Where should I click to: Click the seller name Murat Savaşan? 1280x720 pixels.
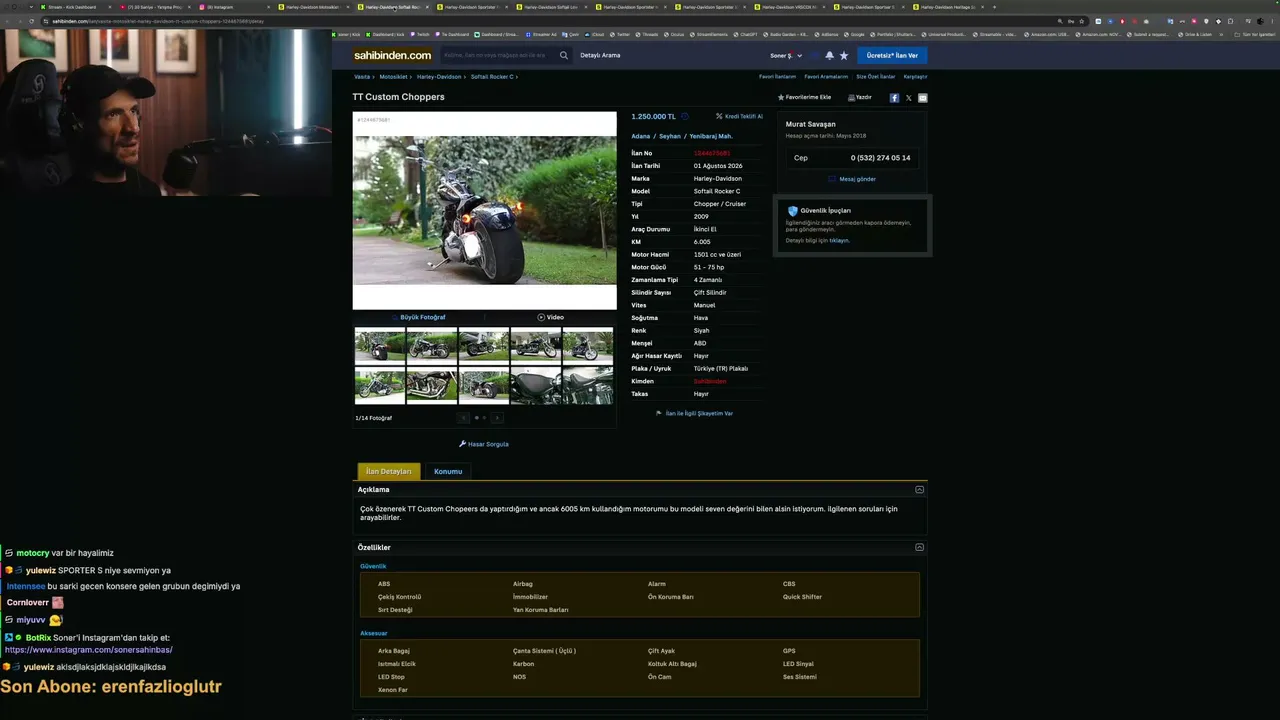coord(810,124)
